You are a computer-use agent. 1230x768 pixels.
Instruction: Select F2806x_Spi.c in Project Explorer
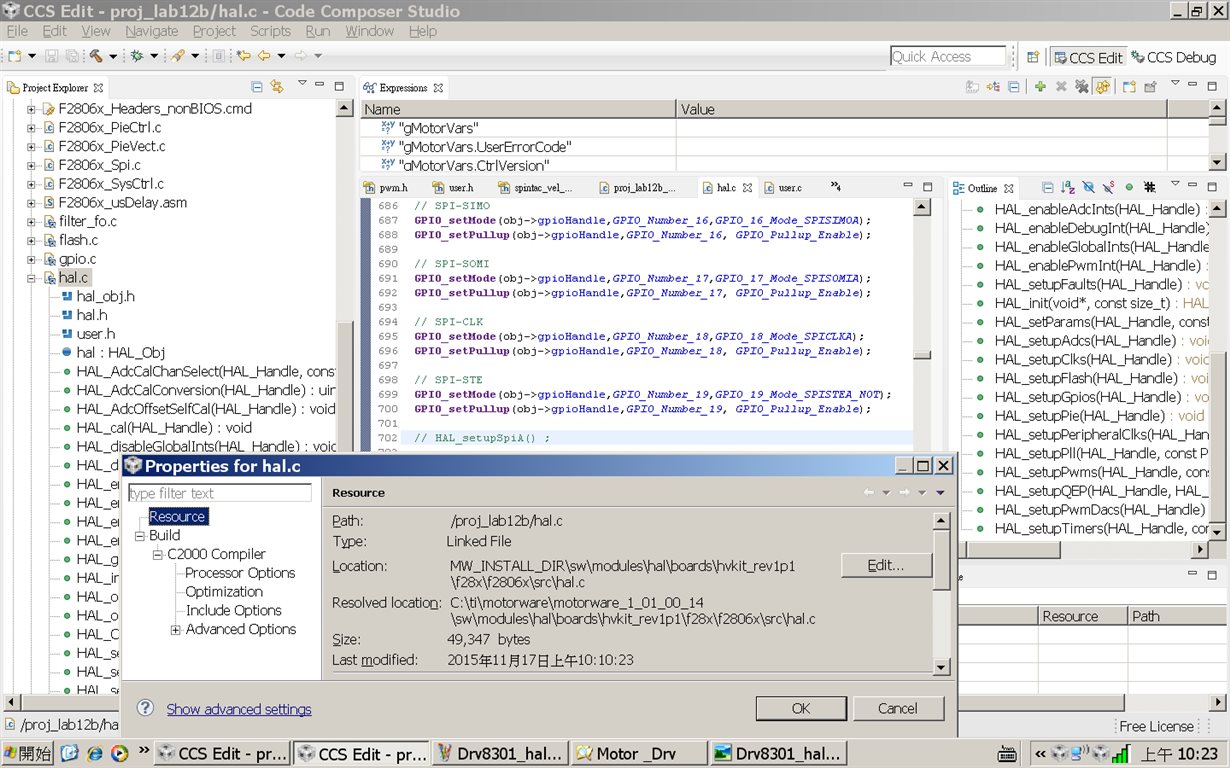pyautogui.click(x=99, y=165)
